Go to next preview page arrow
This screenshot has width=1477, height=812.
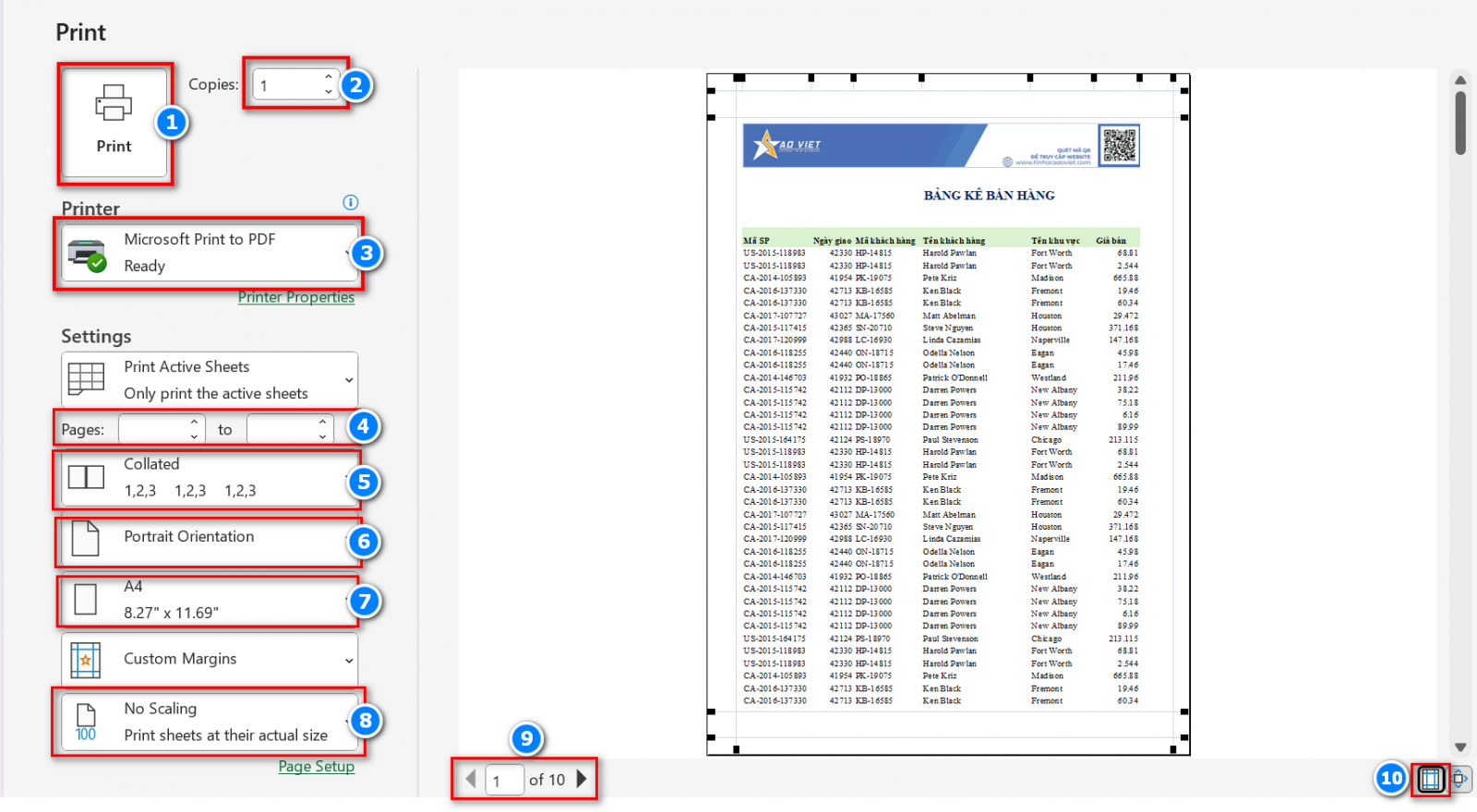582,779
